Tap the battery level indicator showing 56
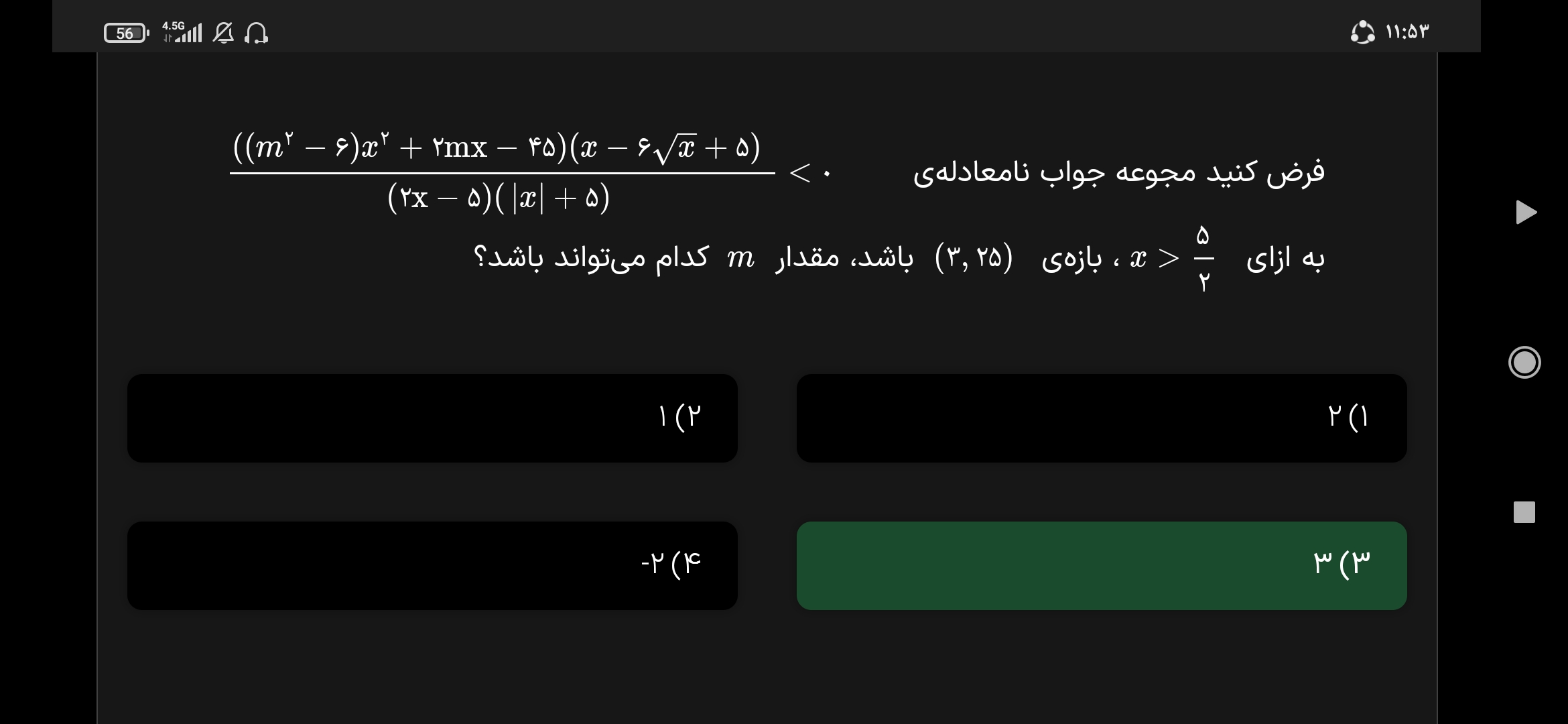 126,33
